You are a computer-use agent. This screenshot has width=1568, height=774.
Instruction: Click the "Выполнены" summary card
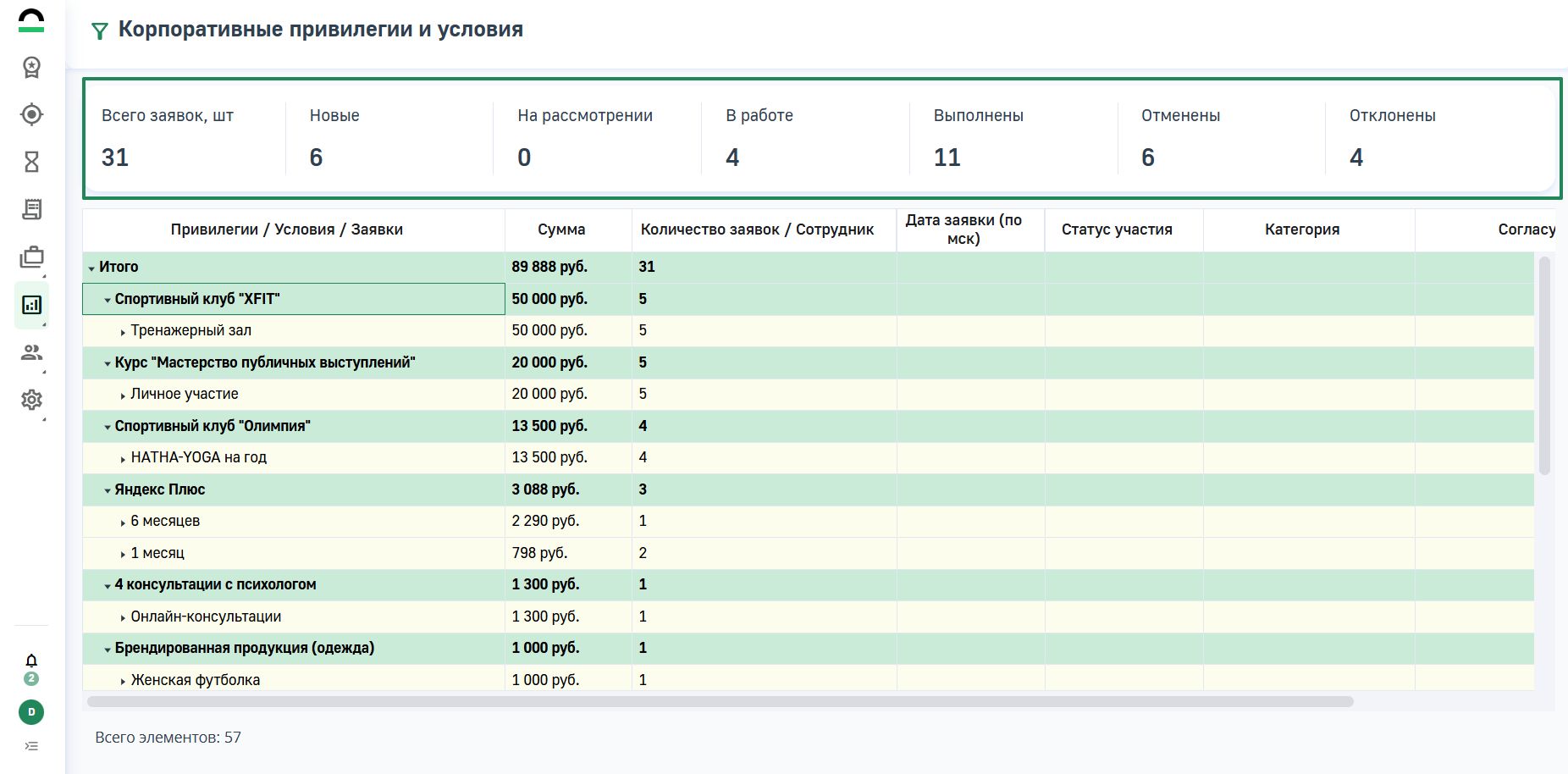point(1012,138)
